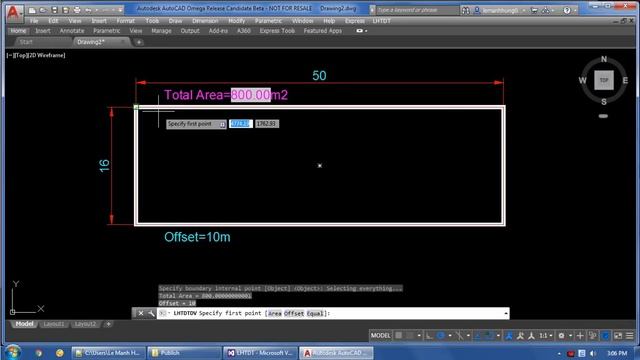Click the command line customize wrench icon
This screenshot has height=360, width=640.
tap(151, 313)
